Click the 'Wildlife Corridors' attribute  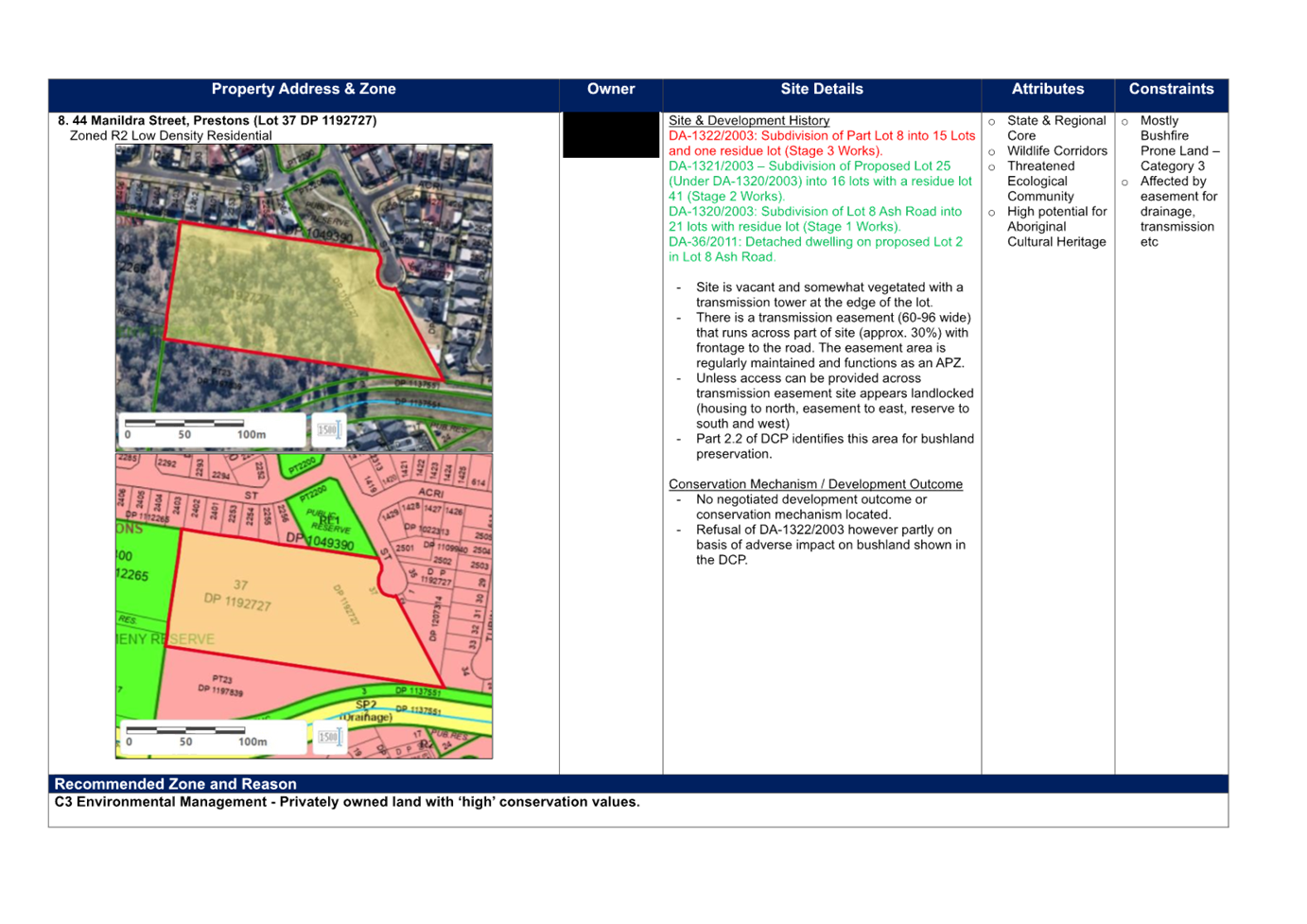pyautogui.click(x=1057, y=150)
